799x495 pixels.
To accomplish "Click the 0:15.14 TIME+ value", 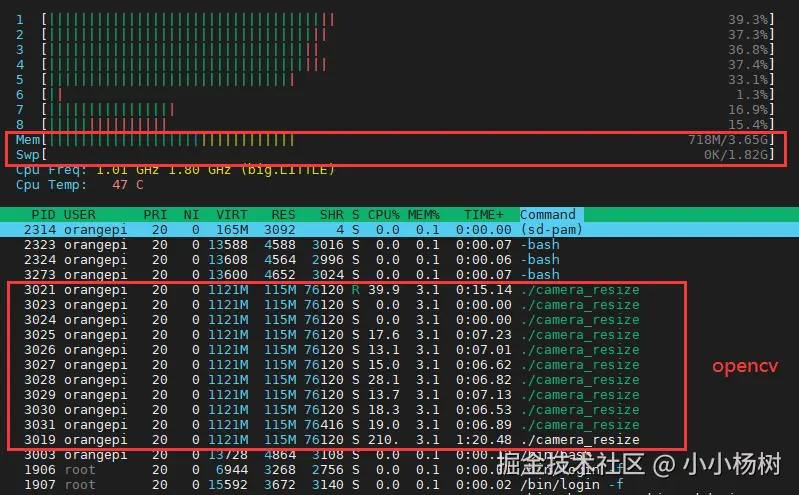I will (x=483, y=290).
